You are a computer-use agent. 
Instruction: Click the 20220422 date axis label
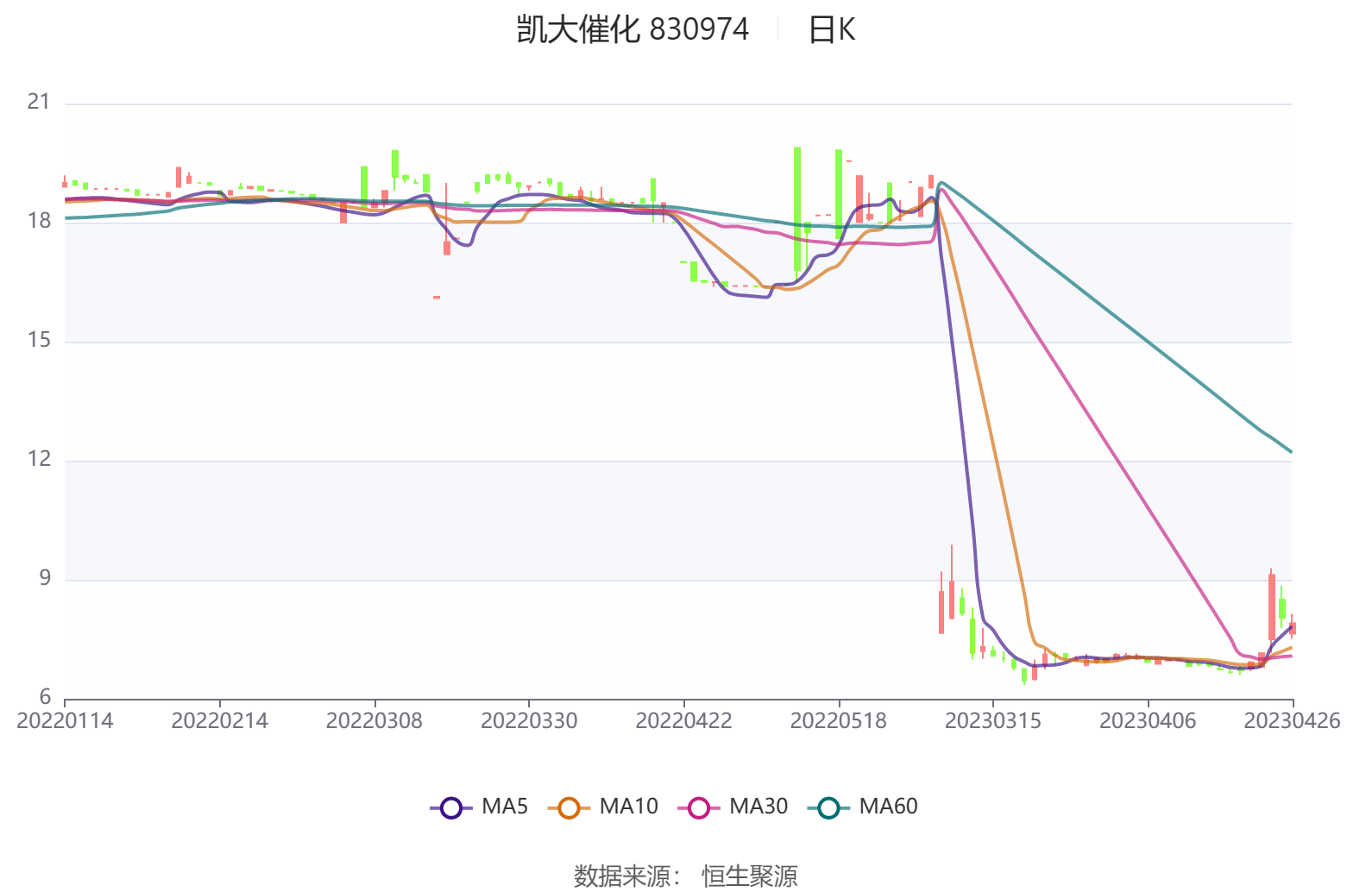pos(683,720)
